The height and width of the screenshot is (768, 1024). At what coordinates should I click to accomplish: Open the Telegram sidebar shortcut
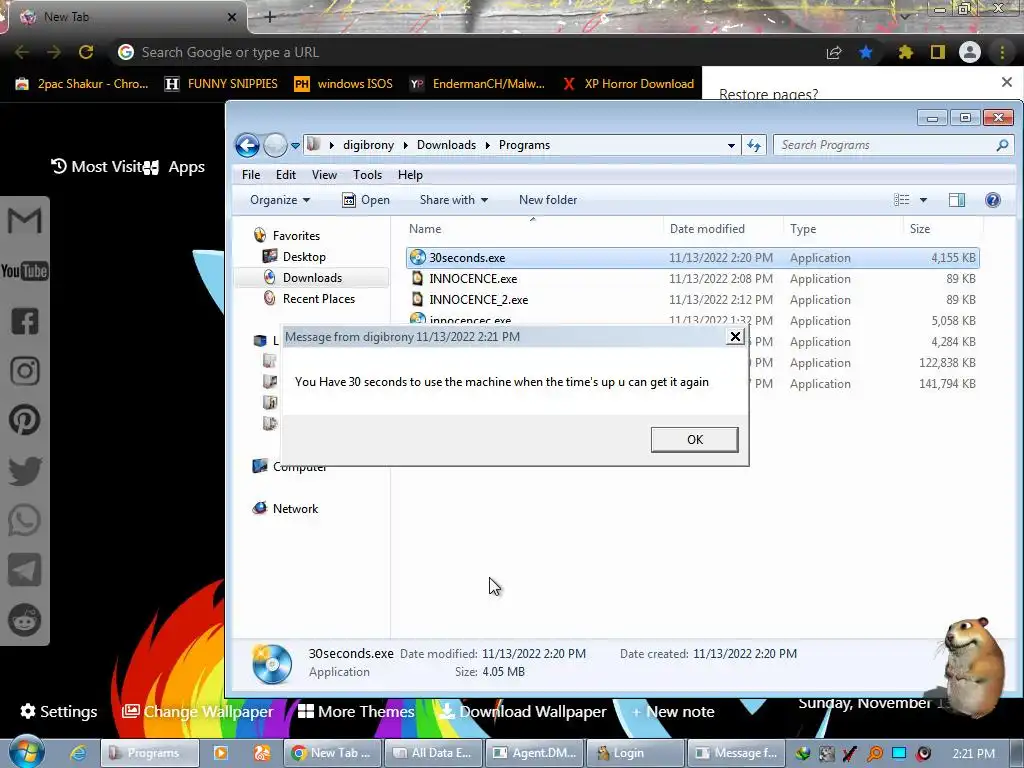[24, 570]
